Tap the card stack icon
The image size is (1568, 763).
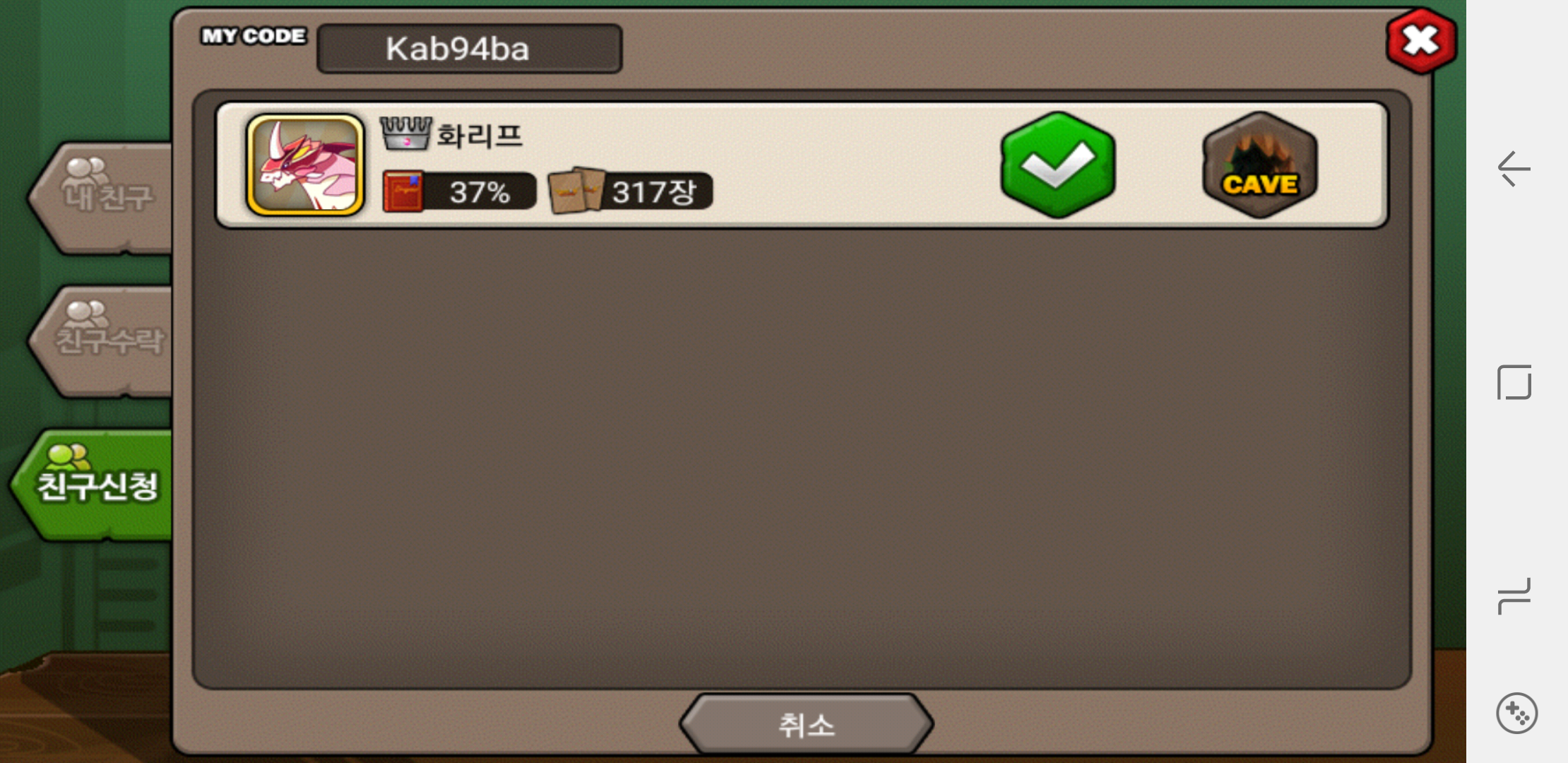click(x=577, y=190)
